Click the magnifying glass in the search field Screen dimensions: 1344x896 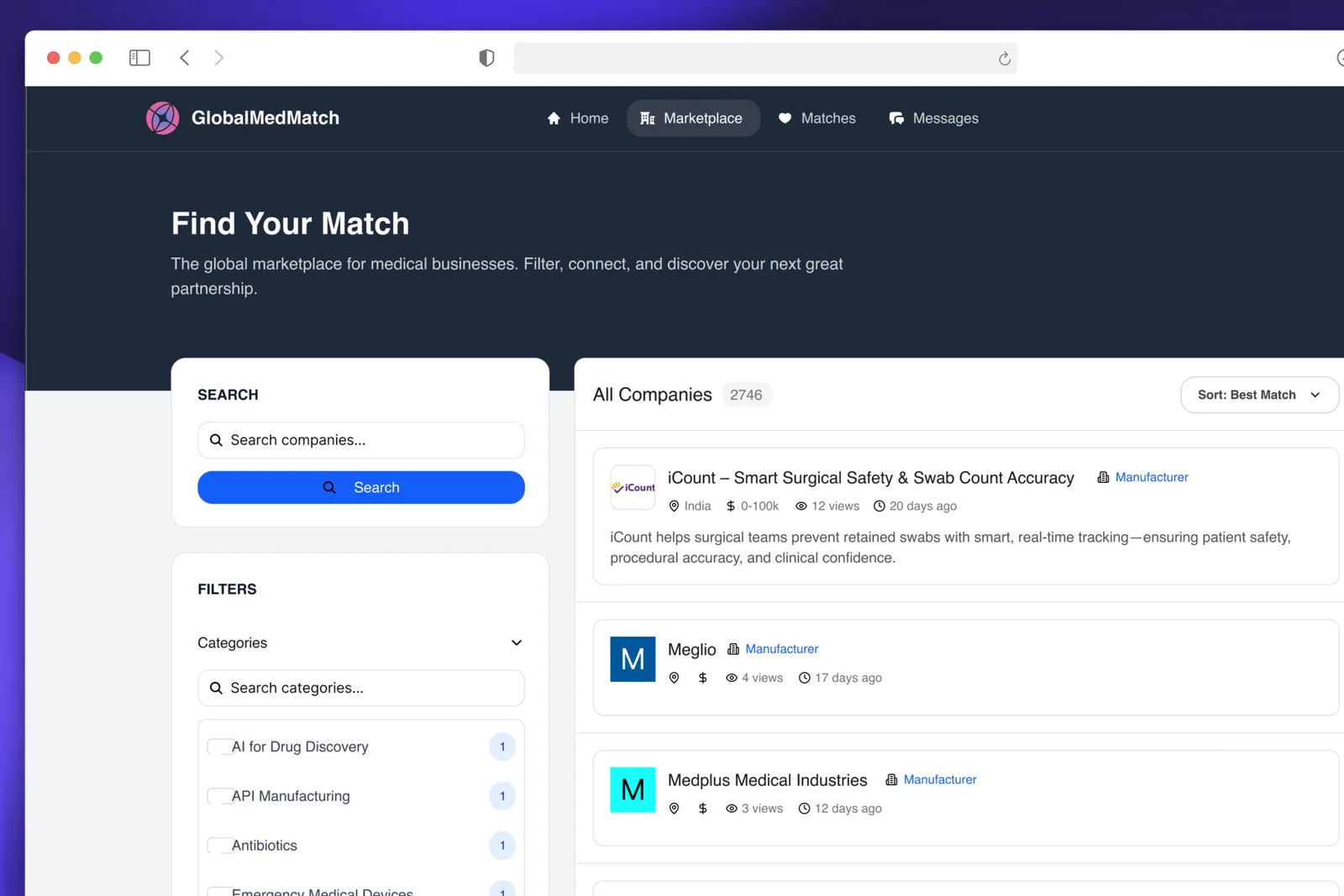tap(216, 440)
